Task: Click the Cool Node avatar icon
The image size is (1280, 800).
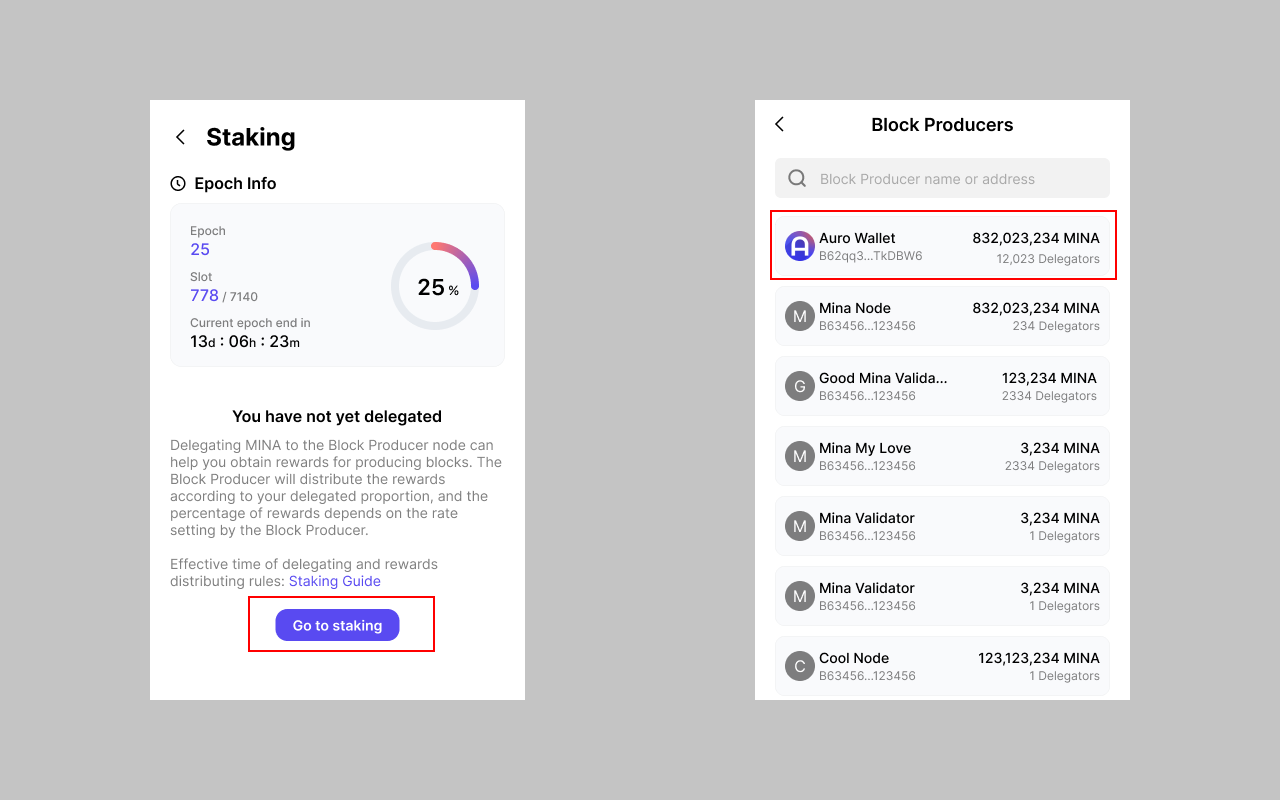Action: [800, 666]
